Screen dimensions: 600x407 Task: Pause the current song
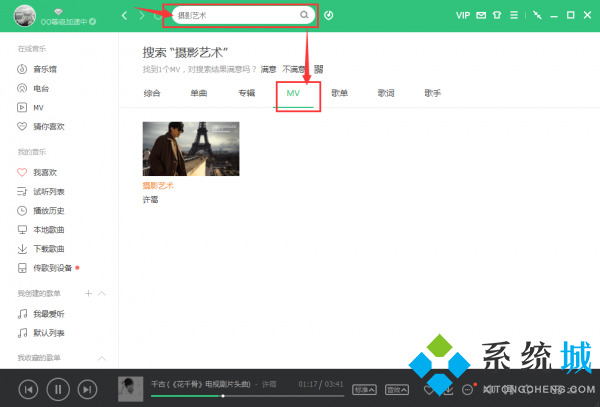click(58, 389)
